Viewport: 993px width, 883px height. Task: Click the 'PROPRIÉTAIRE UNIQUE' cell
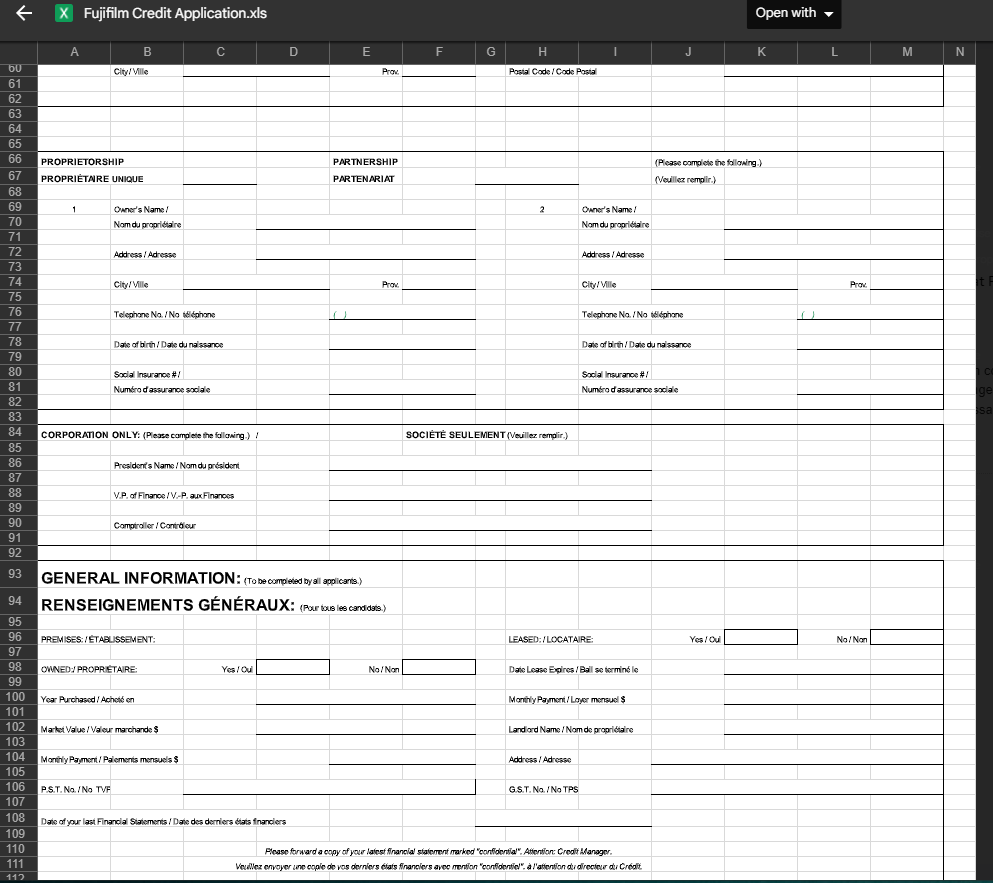tap(92, 179)
